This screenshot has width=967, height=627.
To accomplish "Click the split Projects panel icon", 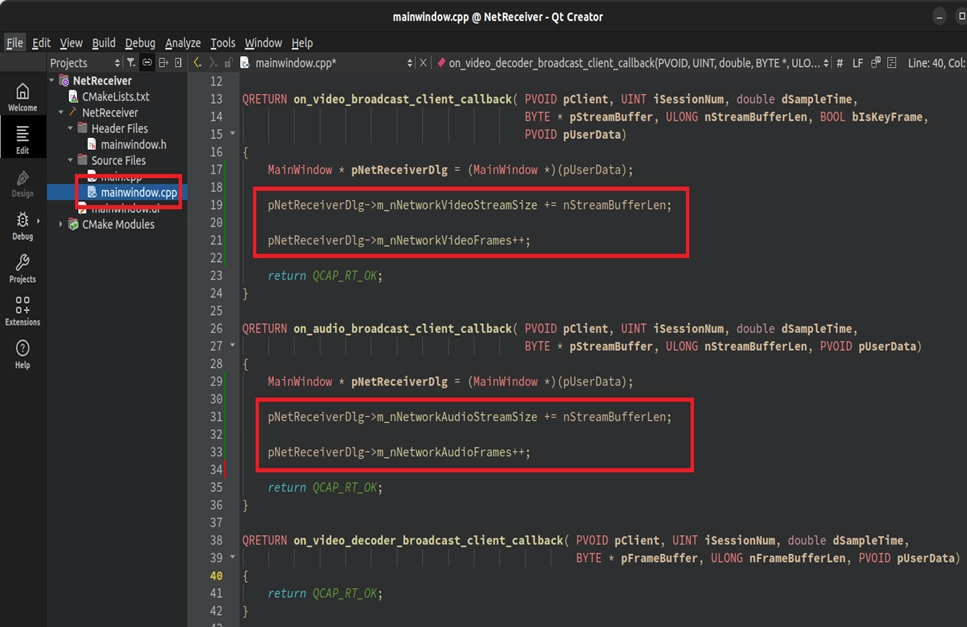I will click(x=163, y=62).
